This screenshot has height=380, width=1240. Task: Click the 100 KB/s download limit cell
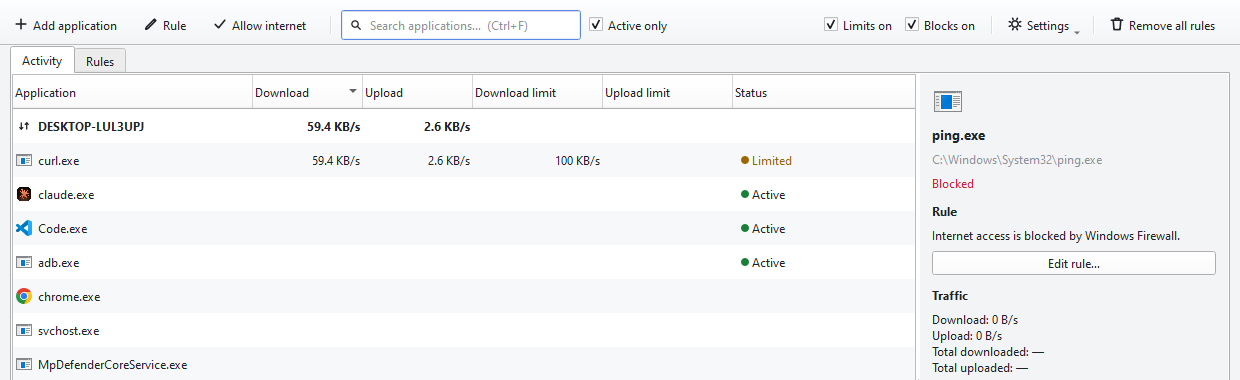point(577,161)
